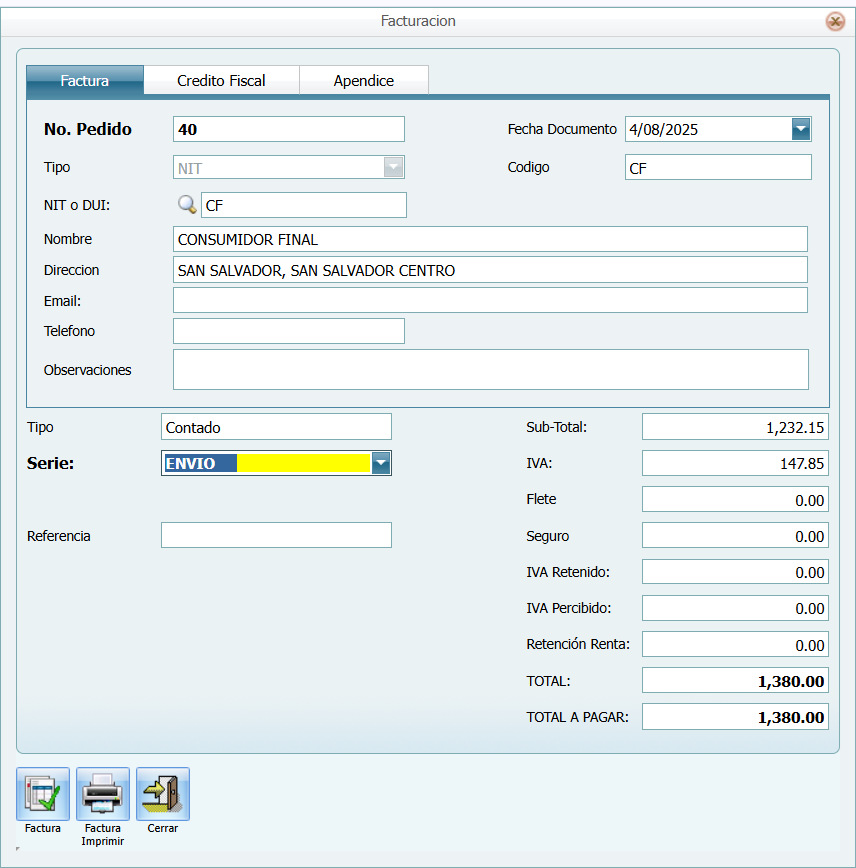The height and width of the screenshot is (868, 856).
Task: Click into the Telefono field
Action: click(x=288, y=331)
